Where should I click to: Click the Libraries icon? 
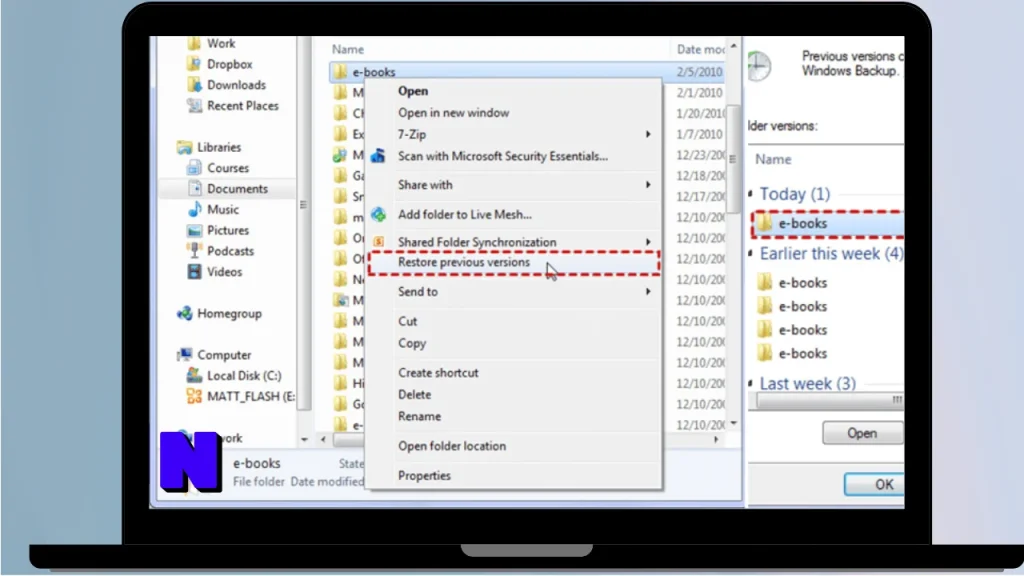[x=185, y=148]
